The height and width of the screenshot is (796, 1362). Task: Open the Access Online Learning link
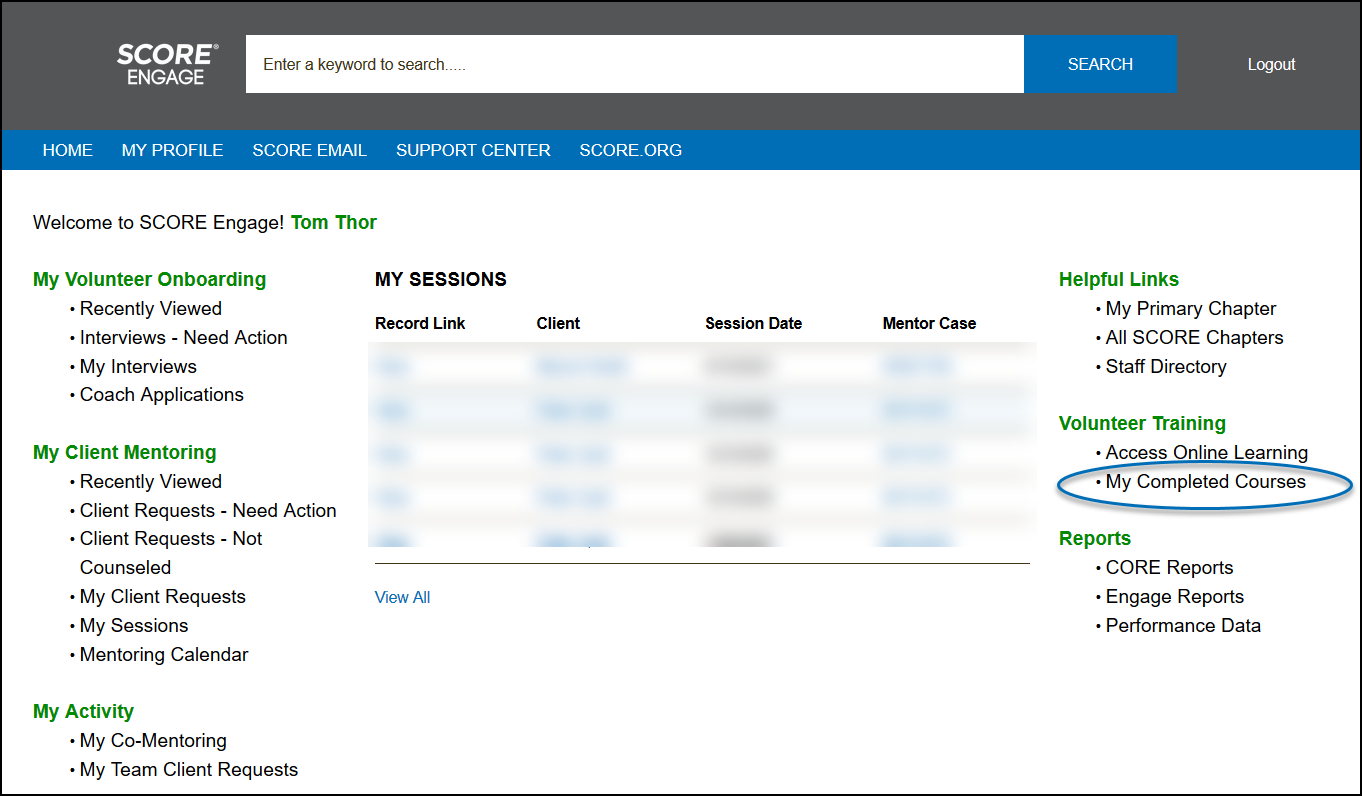point(1207,453)
